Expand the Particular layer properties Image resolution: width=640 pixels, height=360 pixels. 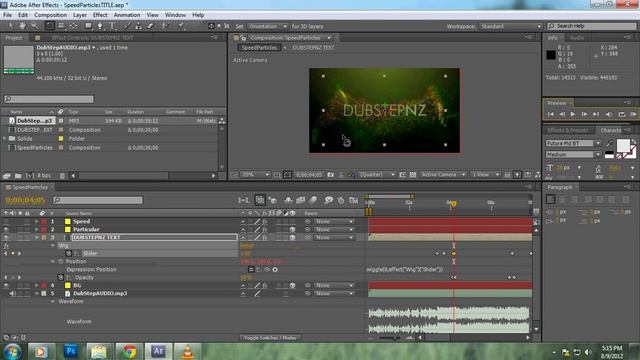pos(36,229)
